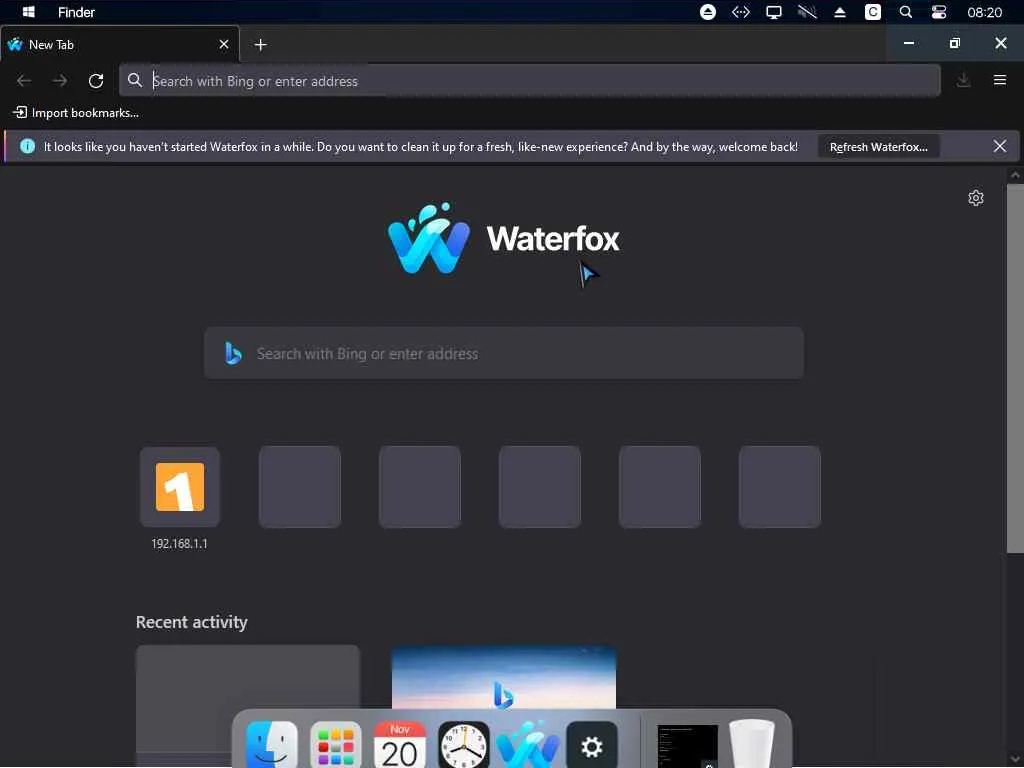Reload the current page
The height and width of the screenshot is (768, 1024).
coord(96,81)
